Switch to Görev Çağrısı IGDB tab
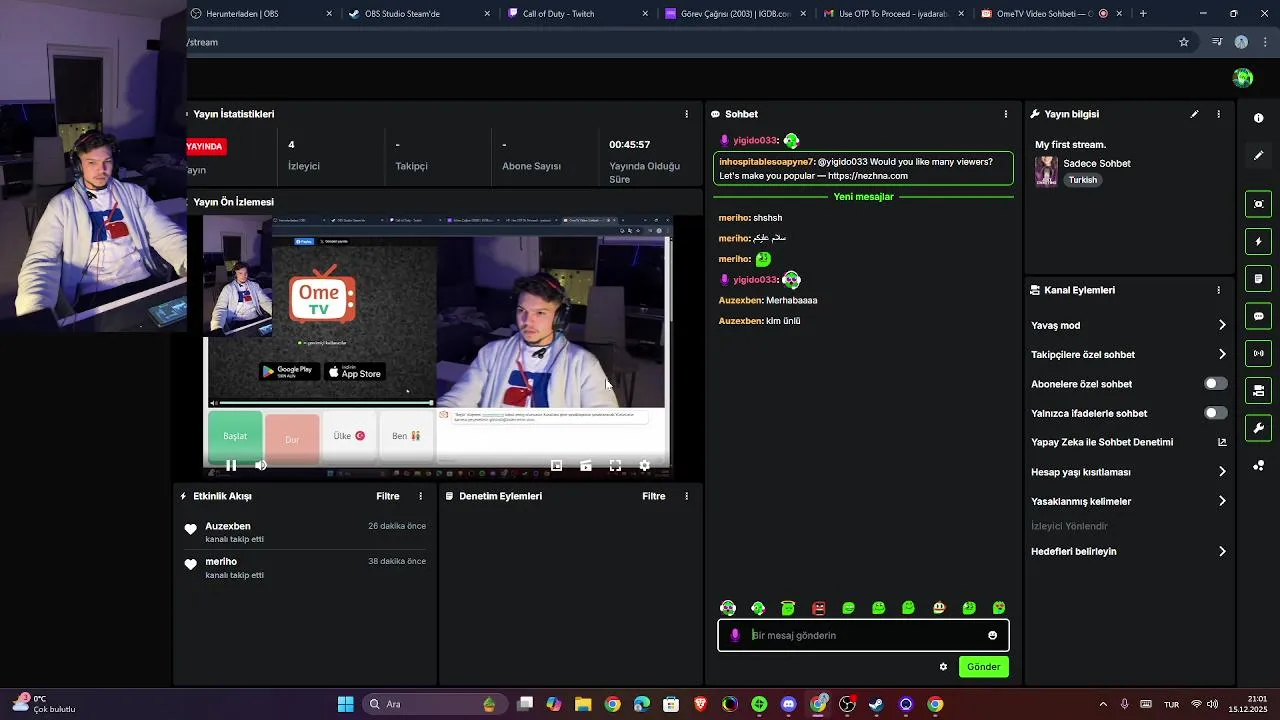Viewport: 1280px width, 720px height. pos(735,14)
